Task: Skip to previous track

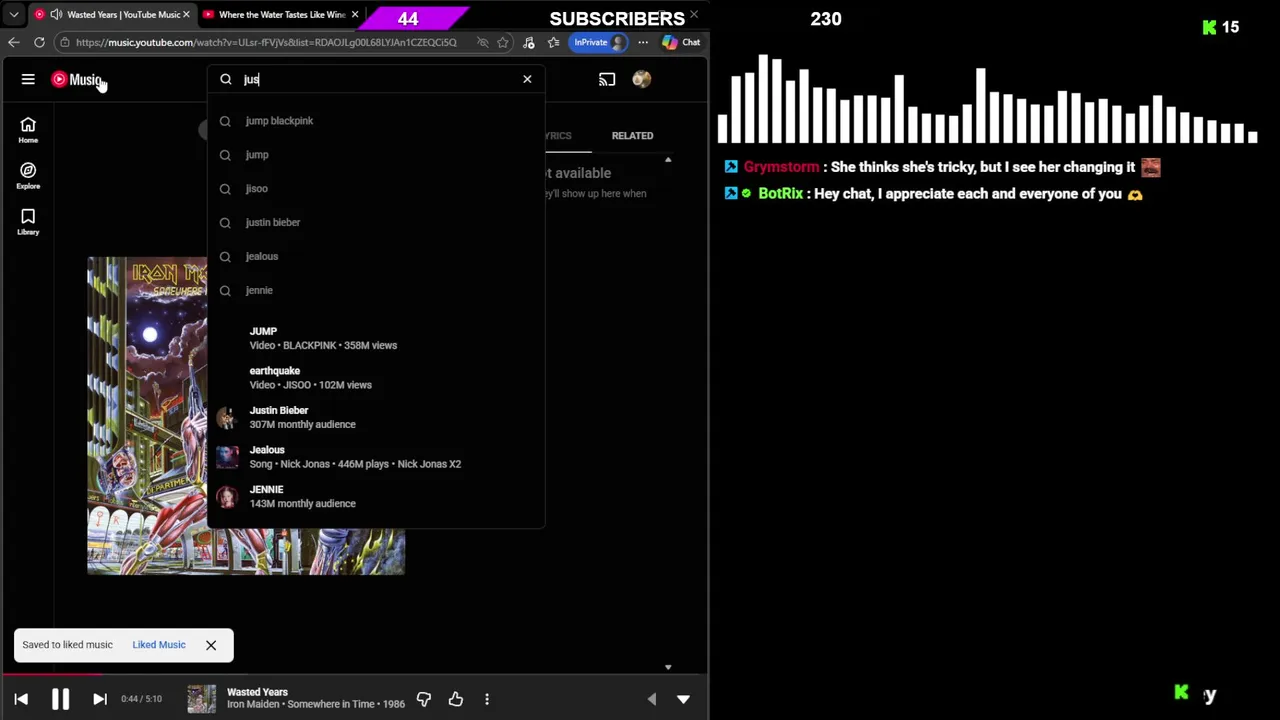Action: pyautogui.click(x=21, y=699)
